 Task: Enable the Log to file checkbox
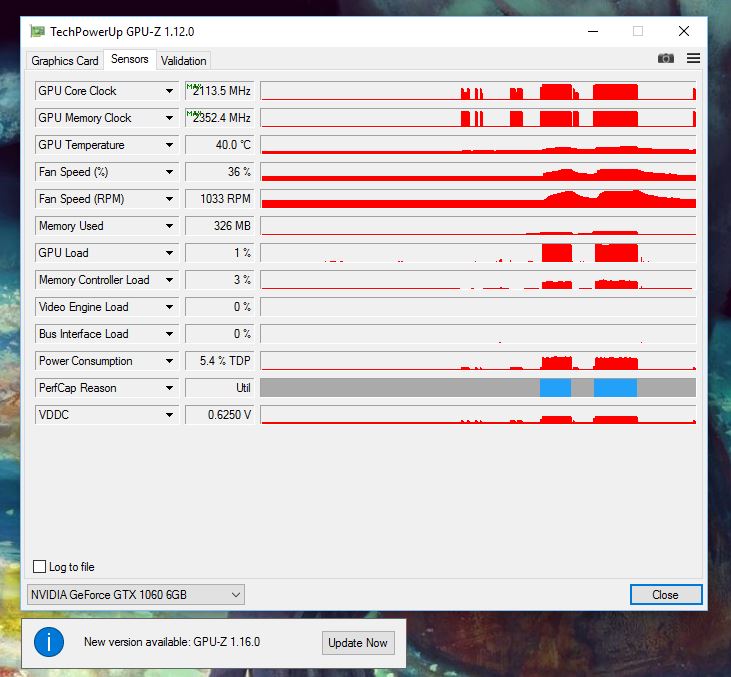pyautogui.click(x=40, y=566)
